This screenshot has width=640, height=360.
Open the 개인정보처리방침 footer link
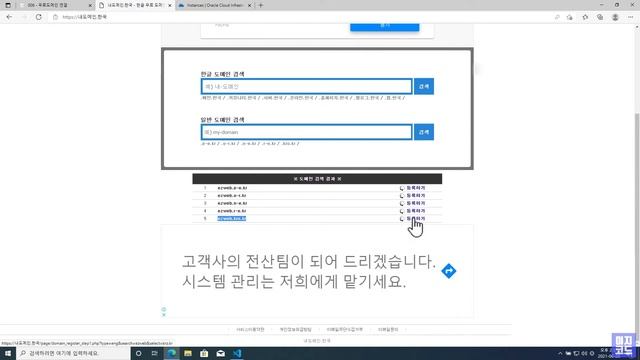[296, 329]
